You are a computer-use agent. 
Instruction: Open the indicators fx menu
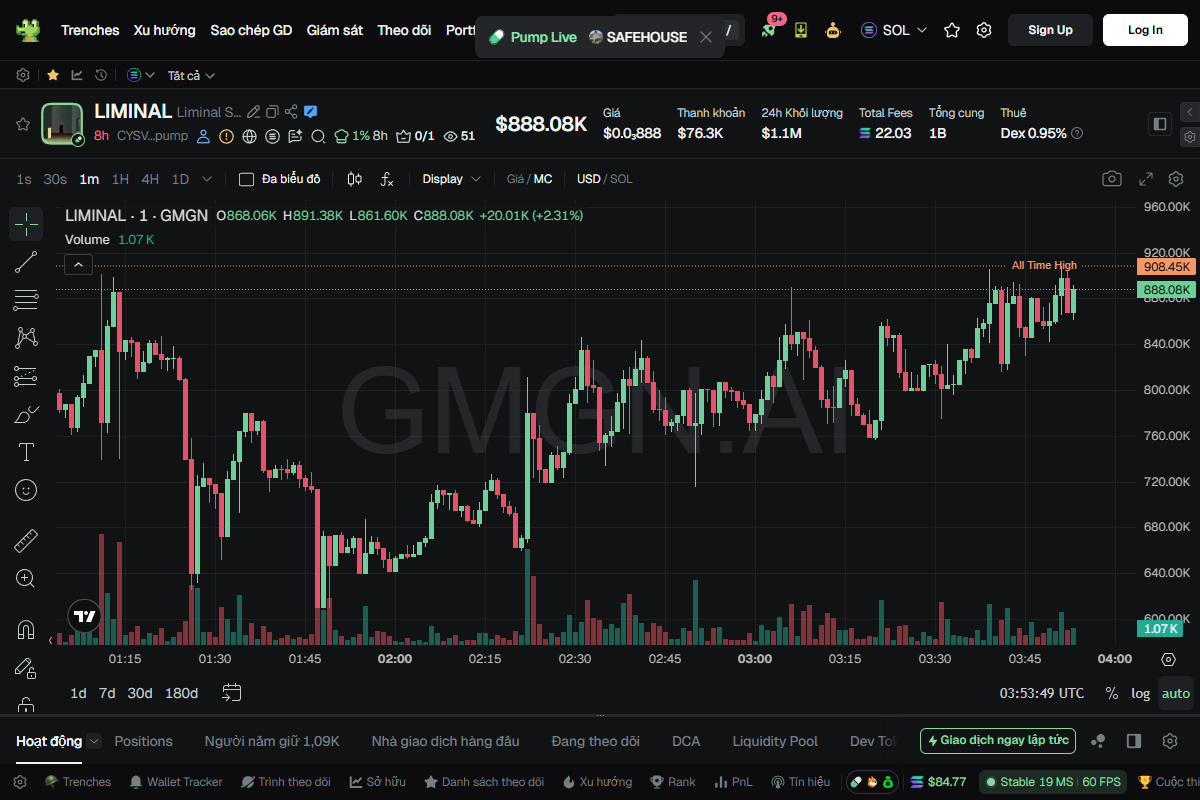pyautogui.click(x=388, y=179)
